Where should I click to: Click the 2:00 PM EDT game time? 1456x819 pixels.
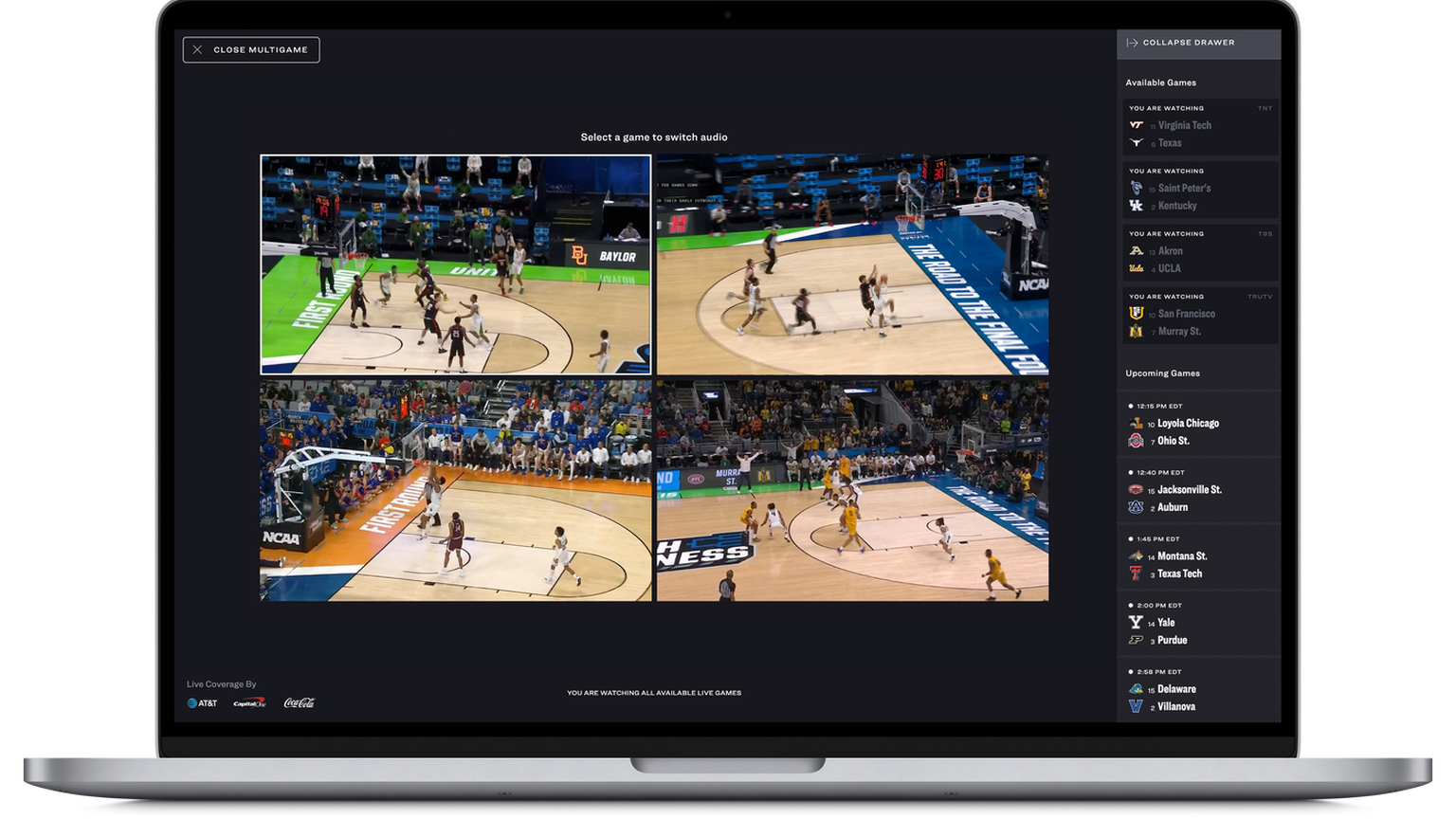tap(1158, 605)
